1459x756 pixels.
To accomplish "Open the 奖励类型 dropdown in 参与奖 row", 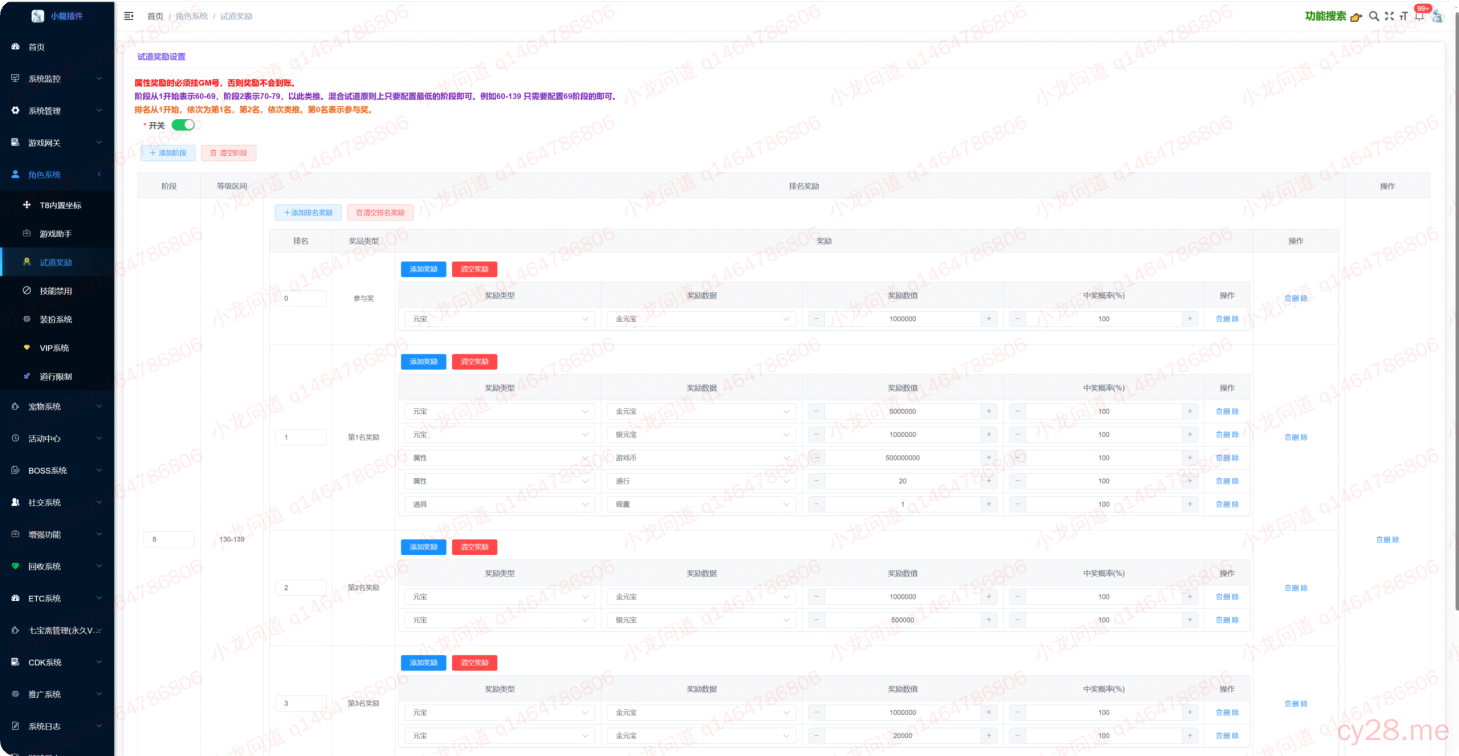I will pos(498,319).
